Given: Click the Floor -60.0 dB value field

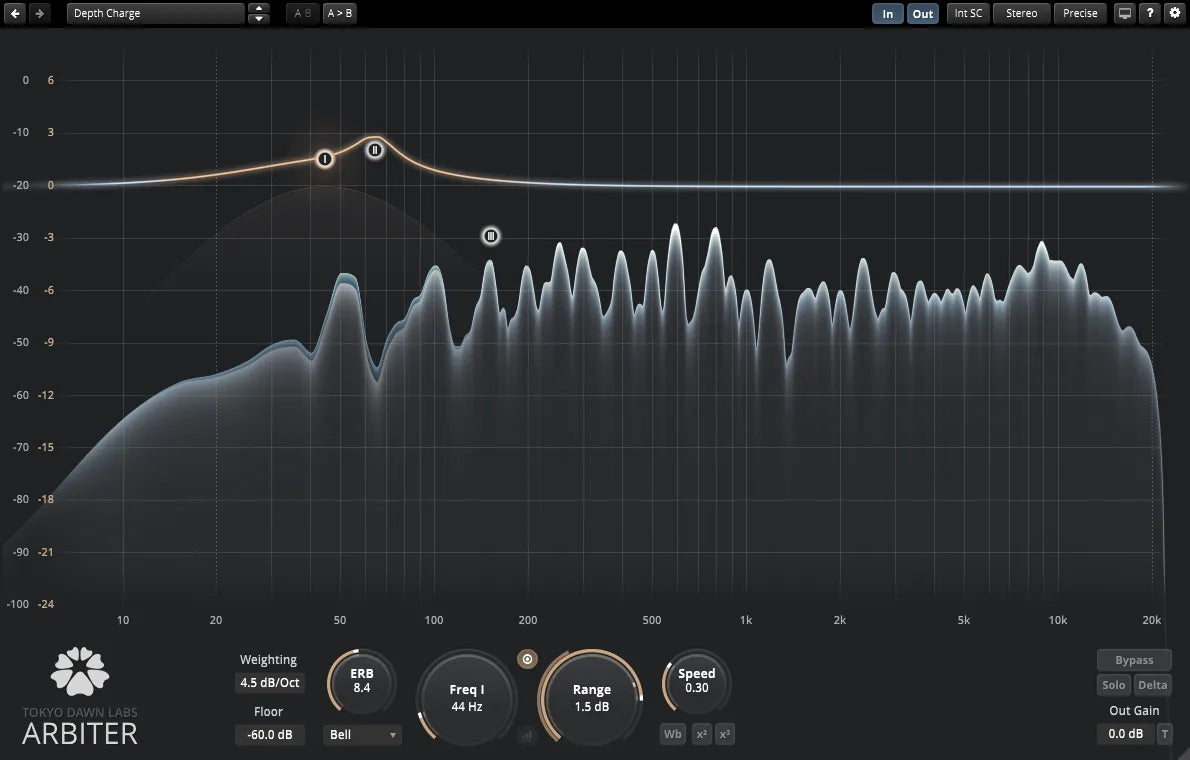Looking at the screenshot, I should pyautogui.click(x=269, y=735).
